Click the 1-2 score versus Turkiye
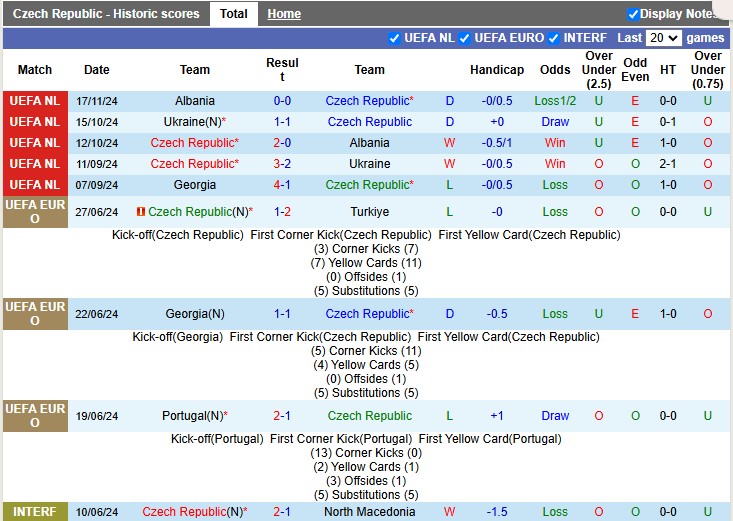 pyautogui.click(x=282, y=212)
